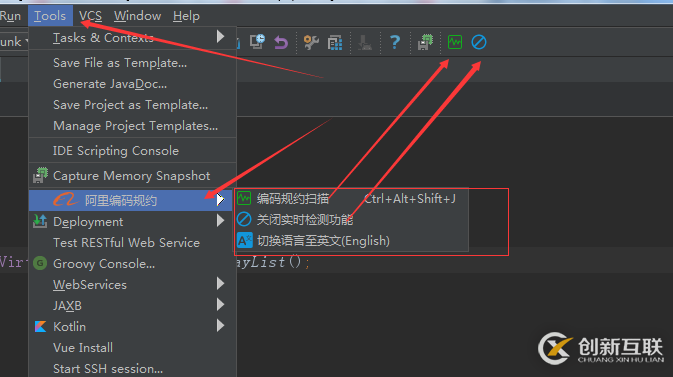
Task: Select Save File as Template...
Action: (x=133, y=63)
